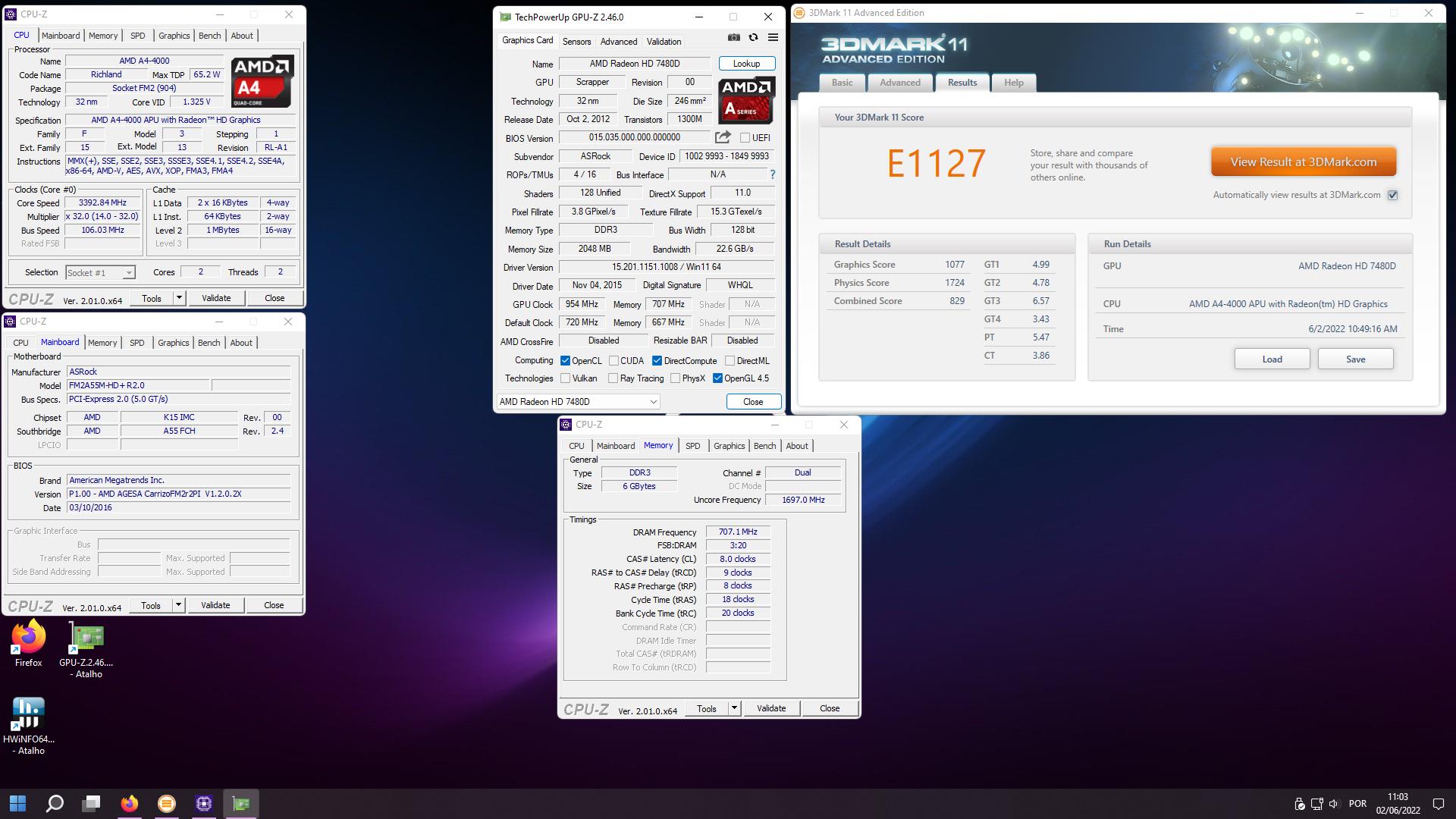Open the Validation tab in GPU-Z
Viewport: 1456px width, 819px height.
664,42
